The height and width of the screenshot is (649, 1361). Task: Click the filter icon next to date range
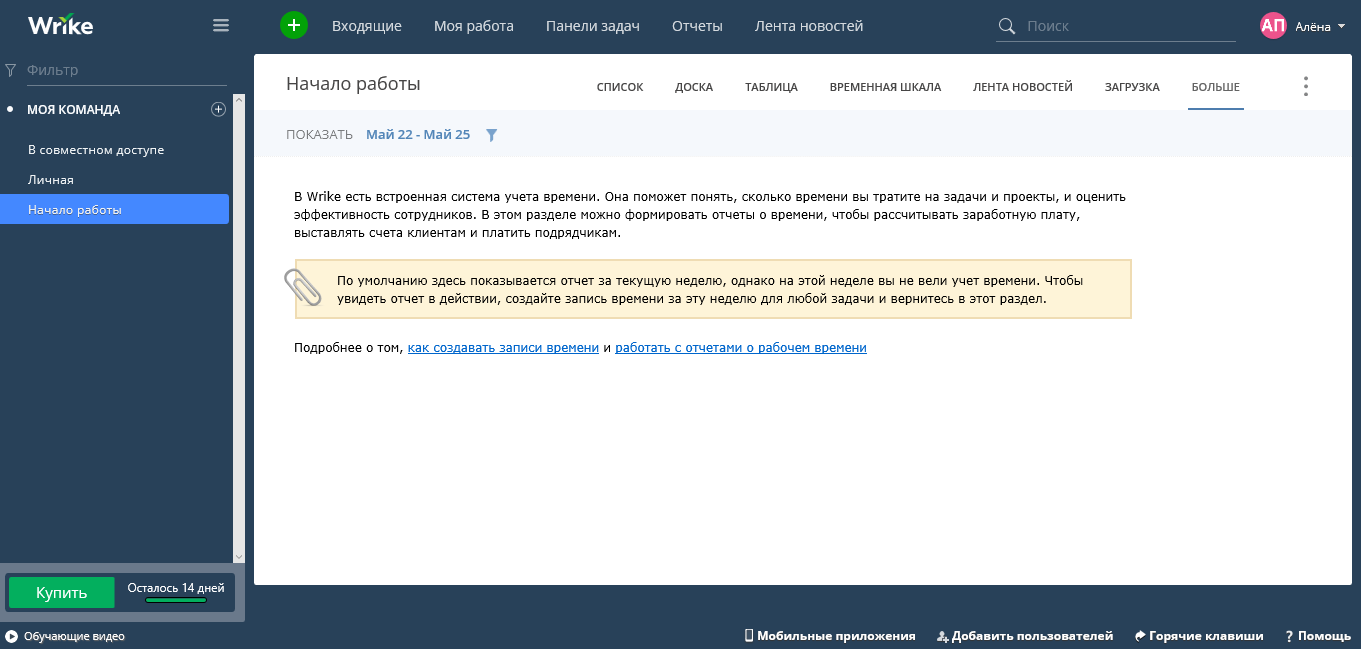pos(491,134)
